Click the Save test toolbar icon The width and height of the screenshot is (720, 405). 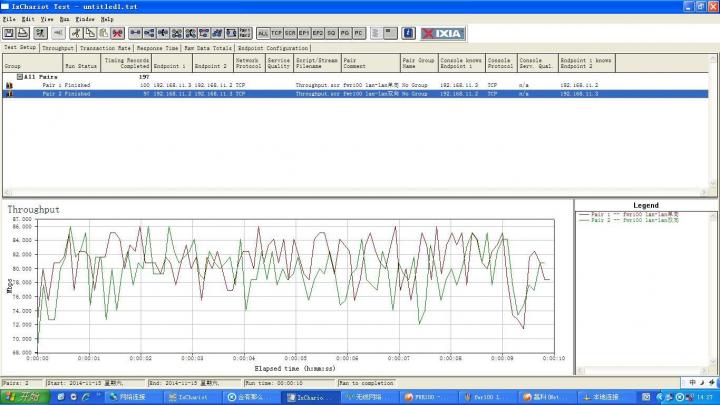coord(9,33)
